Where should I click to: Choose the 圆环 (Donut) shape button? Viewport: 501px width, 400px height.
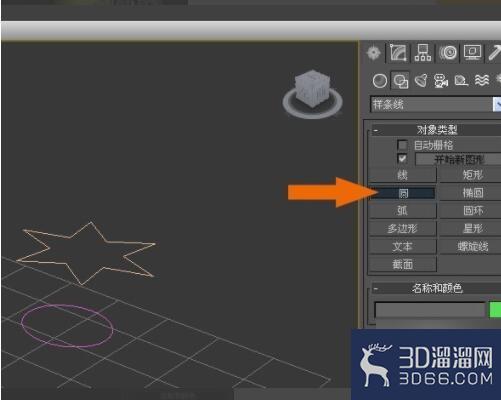pos(472,211)
